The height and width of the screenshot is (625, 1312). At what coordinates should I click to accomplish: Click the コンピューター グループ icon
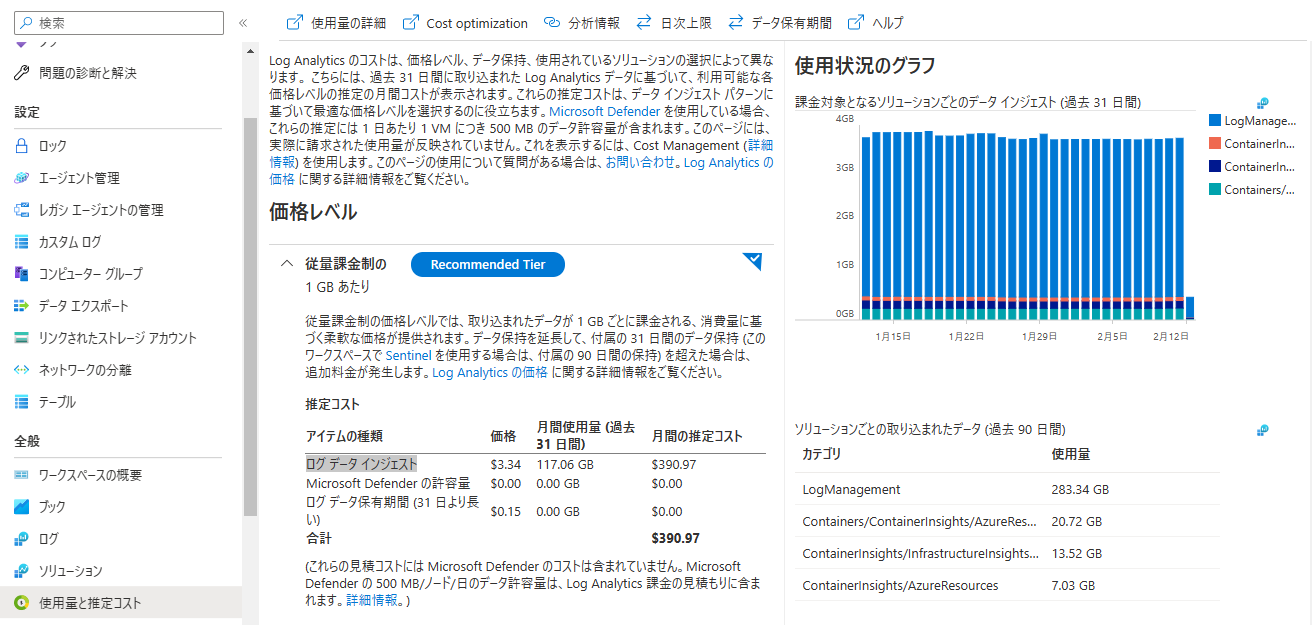click(22, 274)
